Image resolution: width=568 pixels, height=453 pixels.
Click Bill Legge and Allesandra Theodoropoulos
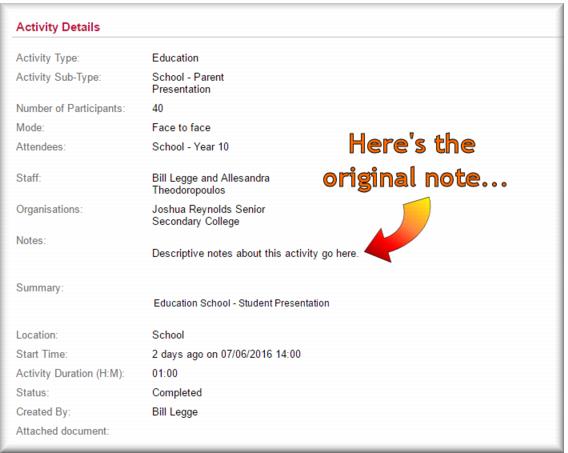tap(211, 184)
